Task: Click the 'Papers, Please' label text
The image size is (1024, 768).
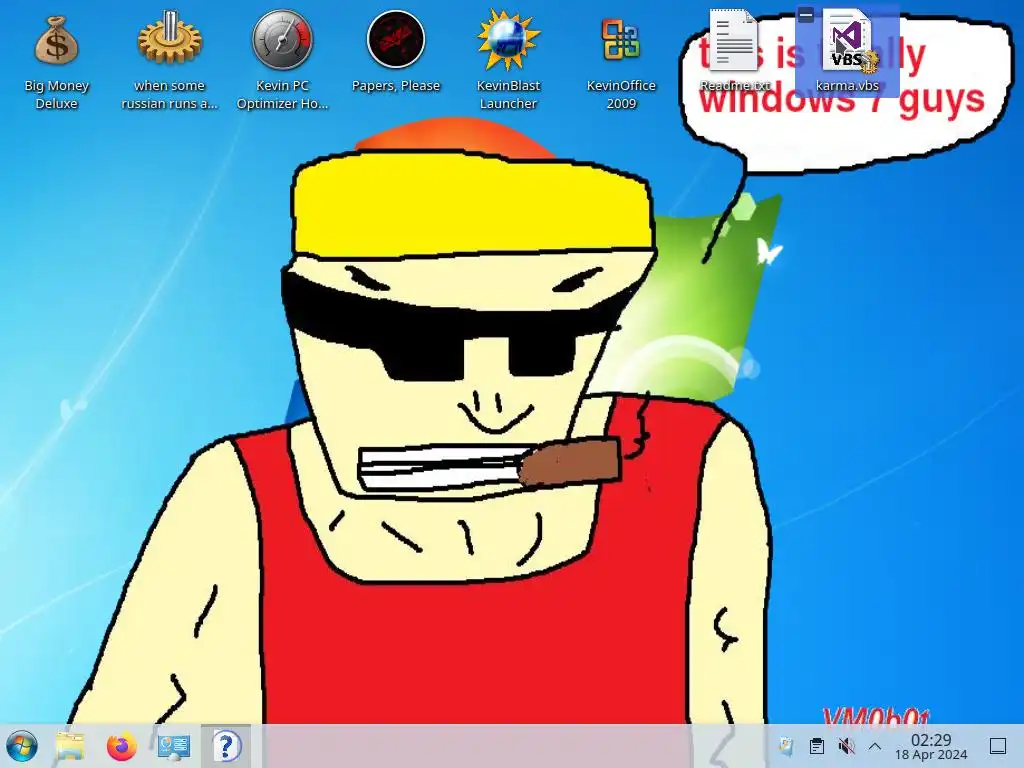Action: click(x=396, y=86)
